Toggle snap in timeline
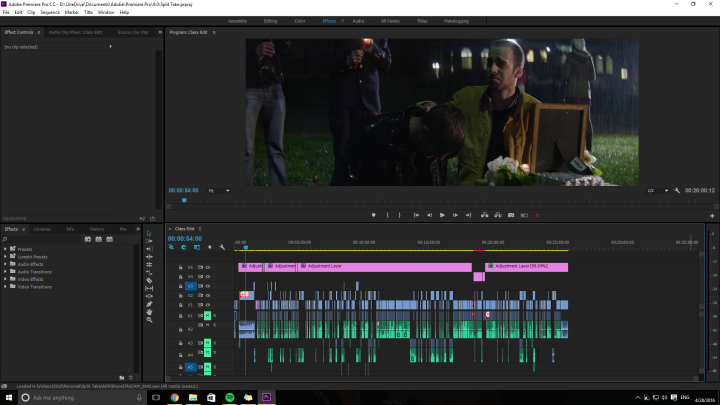The height and width of the screenshot is (405, 720). point(184,247)
